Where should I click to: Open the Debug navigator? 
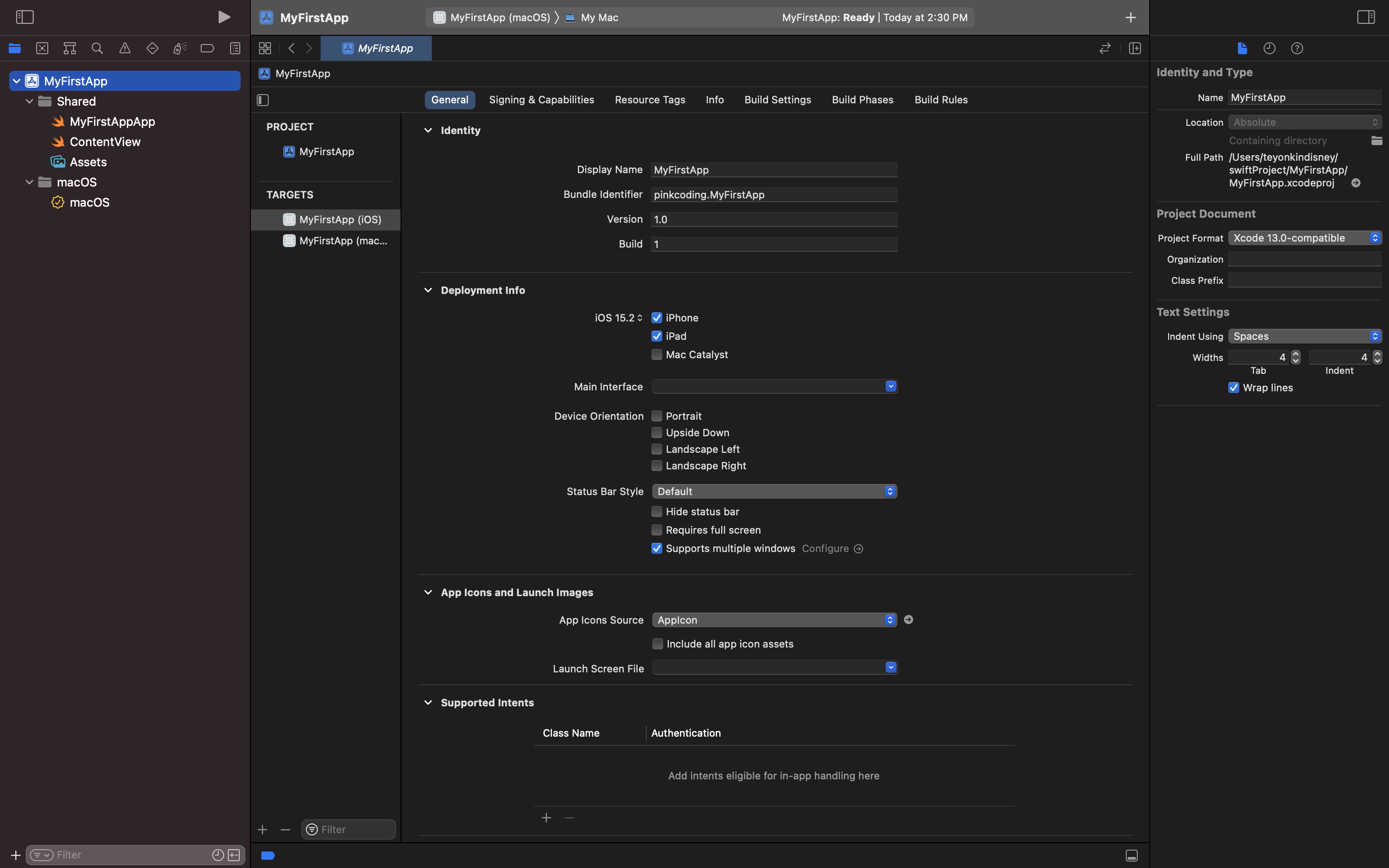[180, 48]
